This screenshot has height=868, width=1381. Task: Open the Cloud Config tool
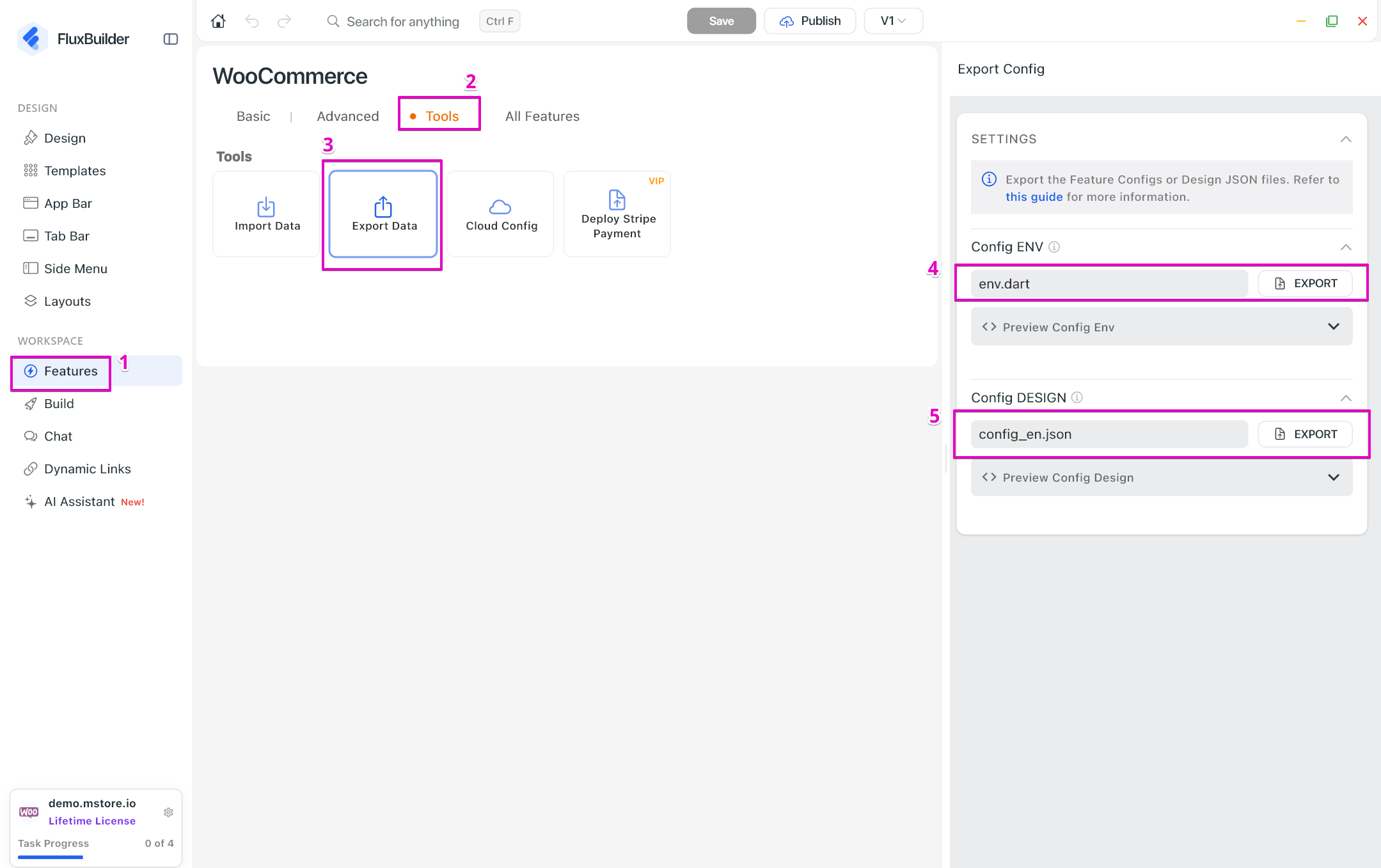(x=501, y=214)
